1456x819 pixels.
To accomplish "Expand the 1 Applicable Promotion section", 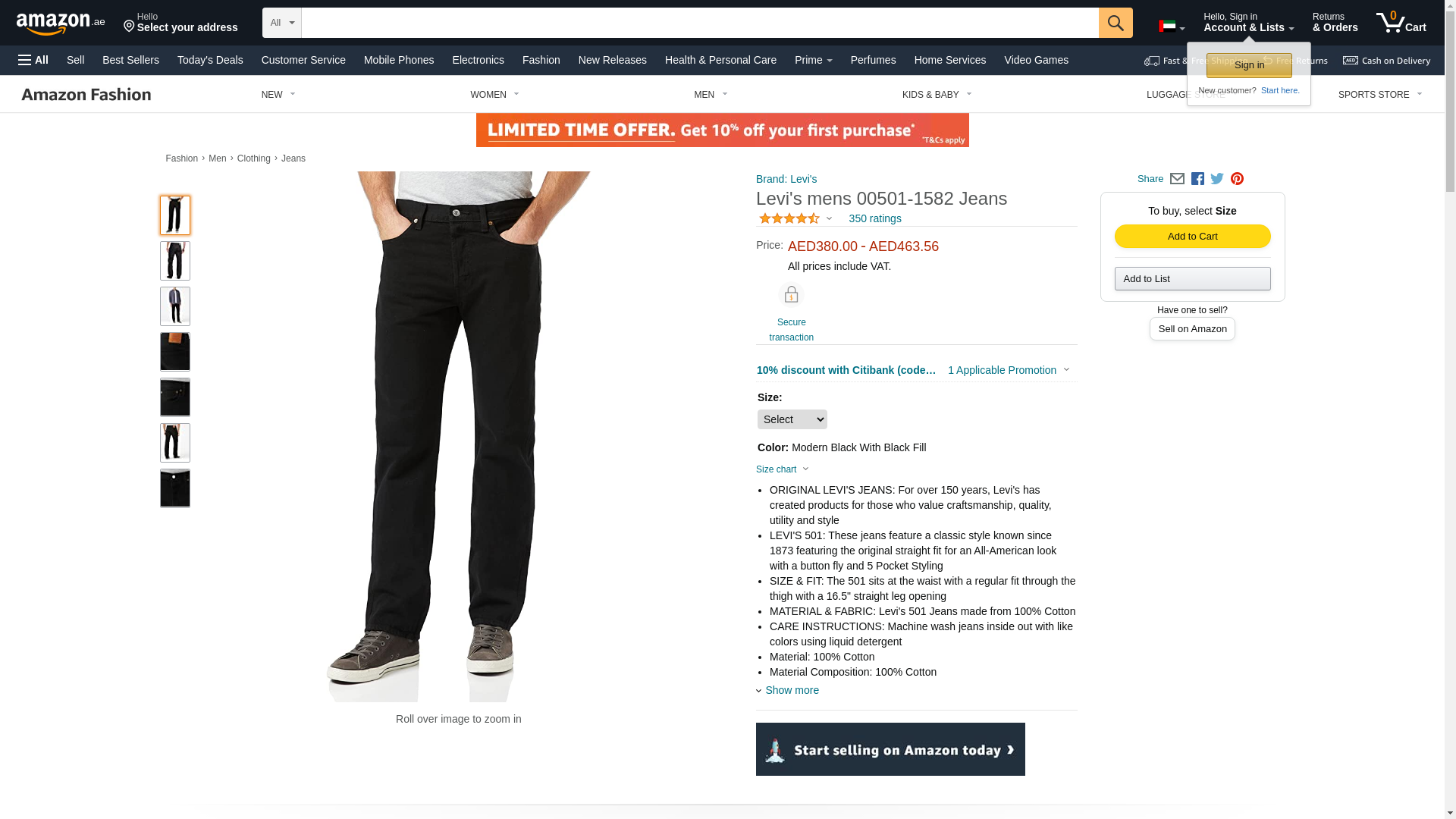I will 1009,370.
